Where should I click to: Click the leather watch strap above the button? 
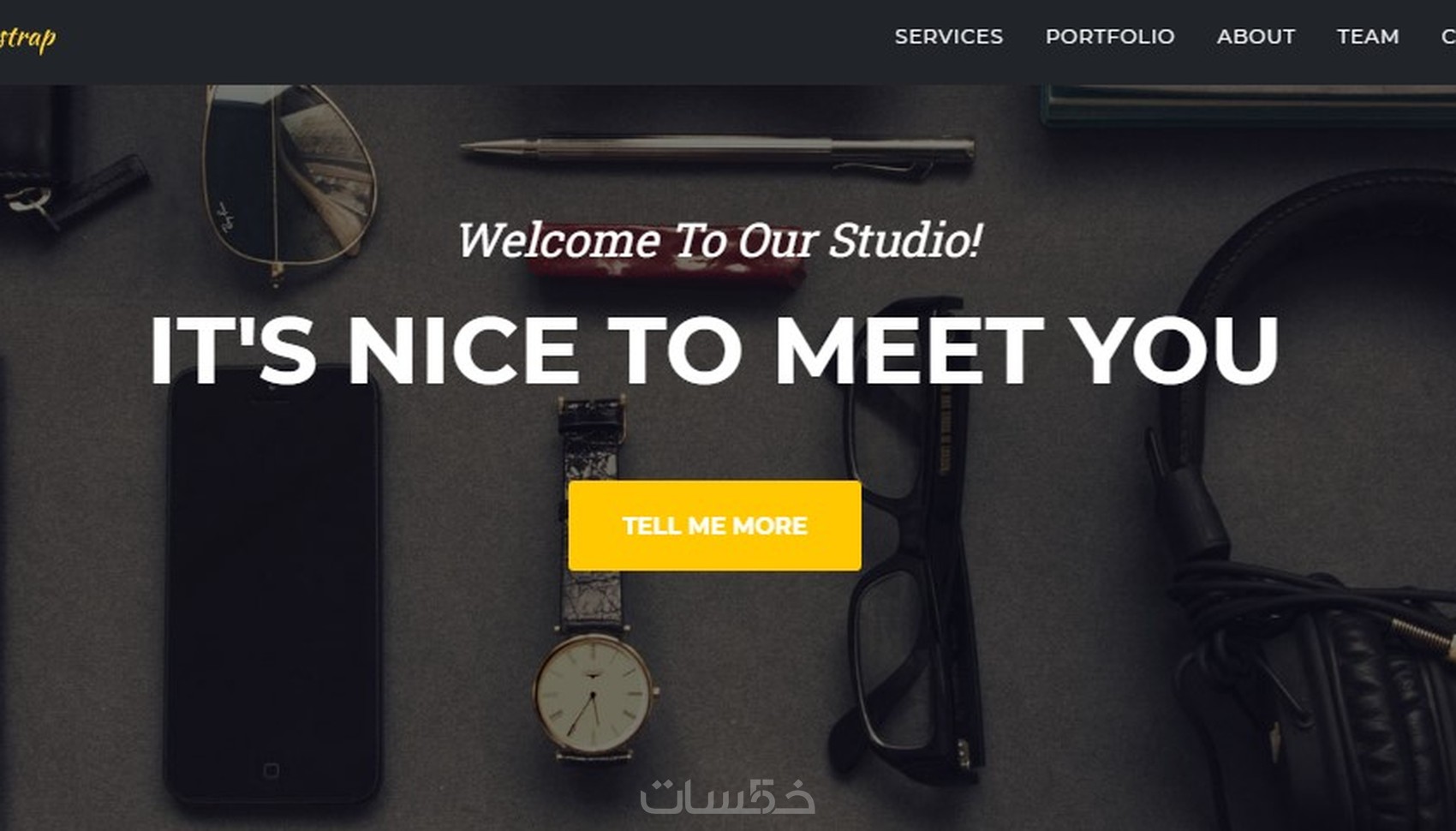click(x=591, y=437)
